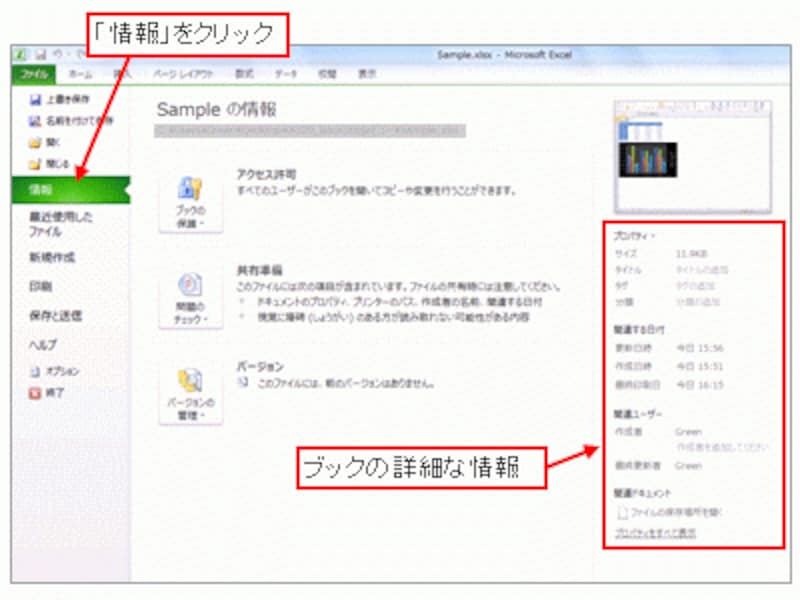This screenshot has width=800, height=600.
Task: Click 分類の追加 (Add a category) field
Action: coord(698,302)
